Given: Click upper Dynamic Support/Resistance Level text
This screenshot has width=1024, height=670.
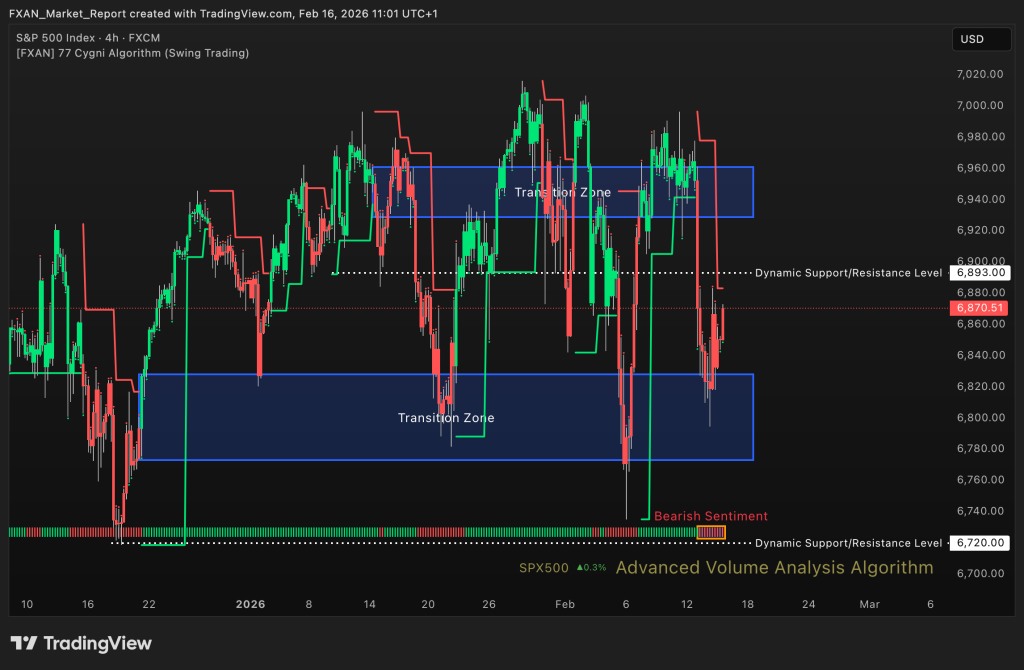Looking at the screenshot, I should (x=848, y=272).
